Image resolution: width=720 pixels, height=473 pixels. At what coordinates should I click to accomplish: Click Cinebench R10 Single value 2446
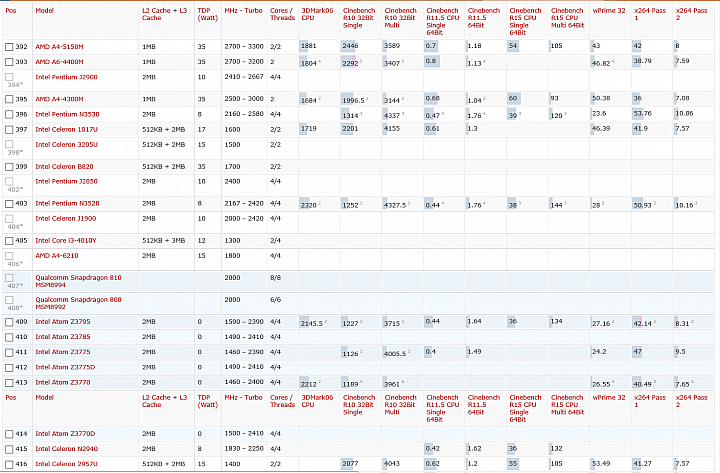[x=350, y=46]
